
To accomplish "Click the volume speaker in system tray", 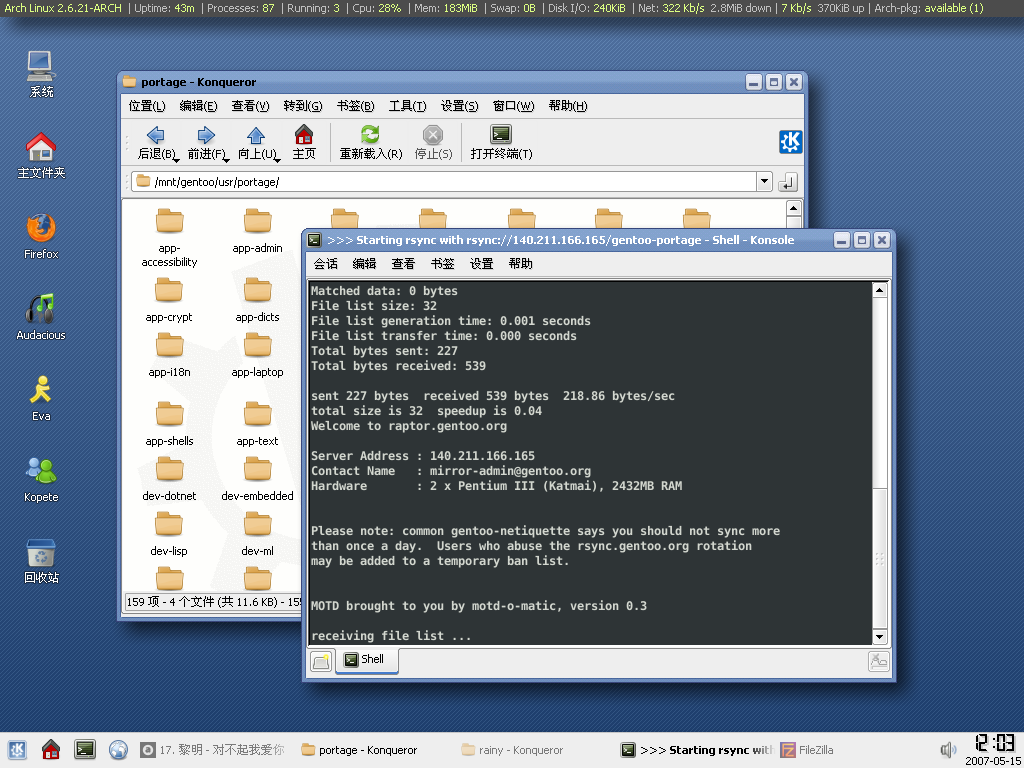I will pyautogui.click(x=948, y=750).
